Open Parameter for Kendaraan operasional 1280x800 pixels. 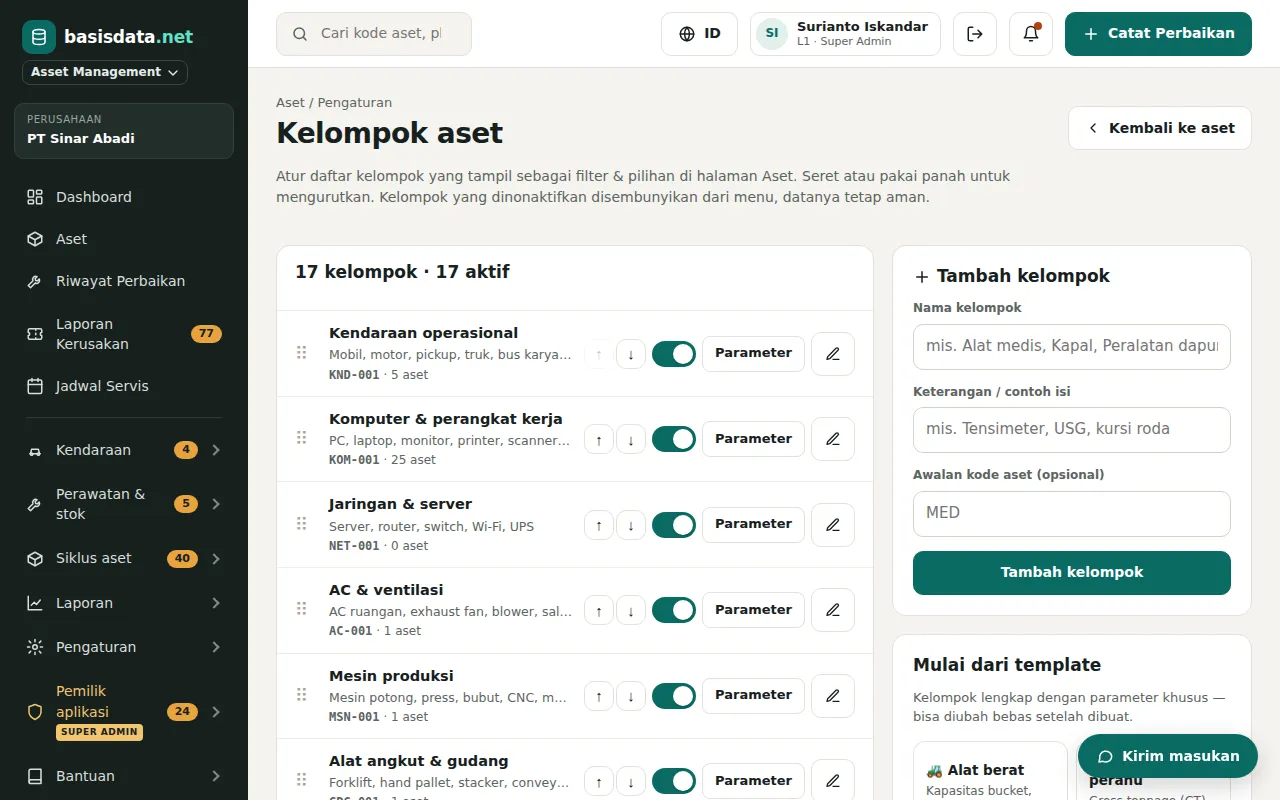pos(753,354)
